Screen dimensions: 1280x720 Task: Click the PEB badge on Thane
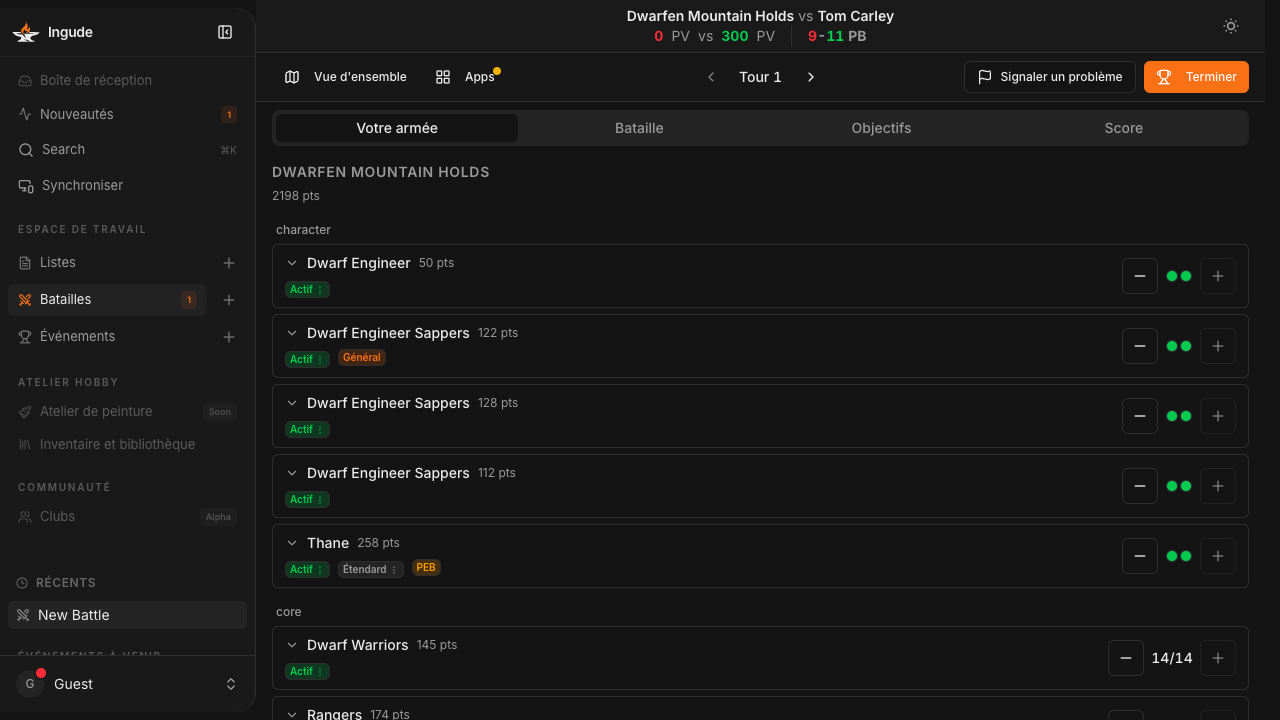click(x=426, y=567)
